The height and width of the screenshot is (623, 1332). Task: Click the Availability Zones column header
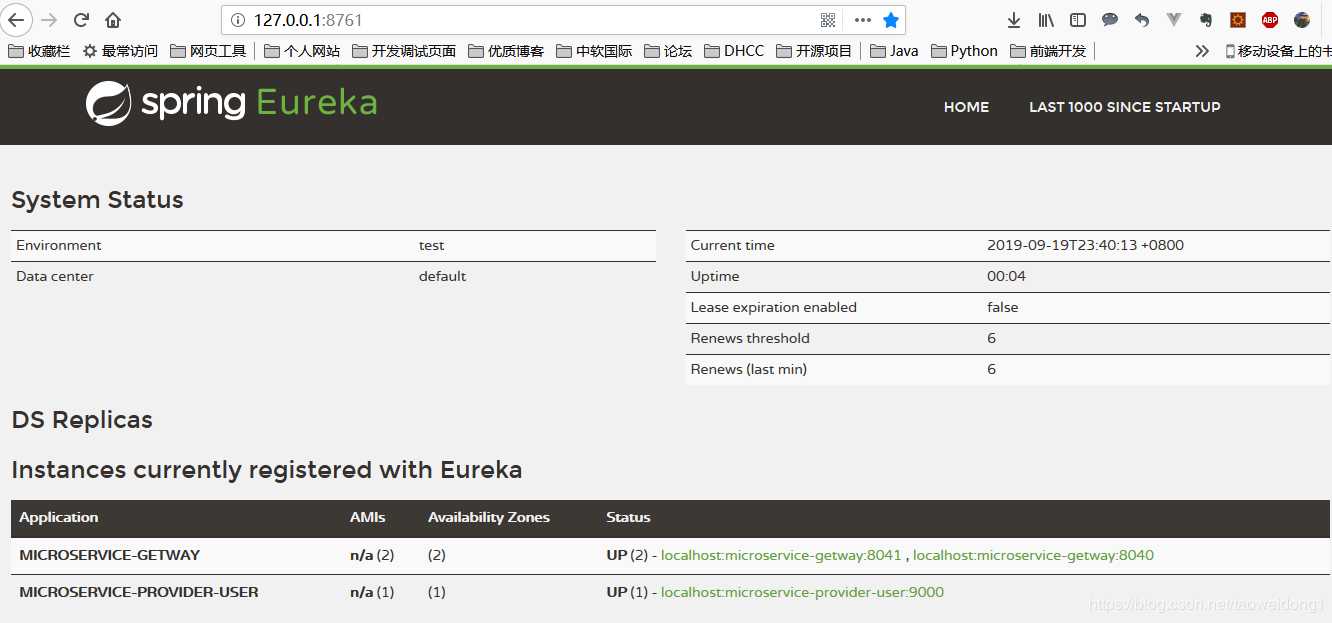(x=489, y=517)
